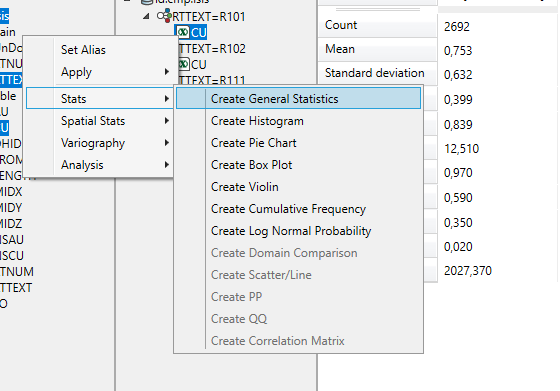This screenshot has height=391, width=560.
Task: Choose Create Histogram
Action: (298, 121)
